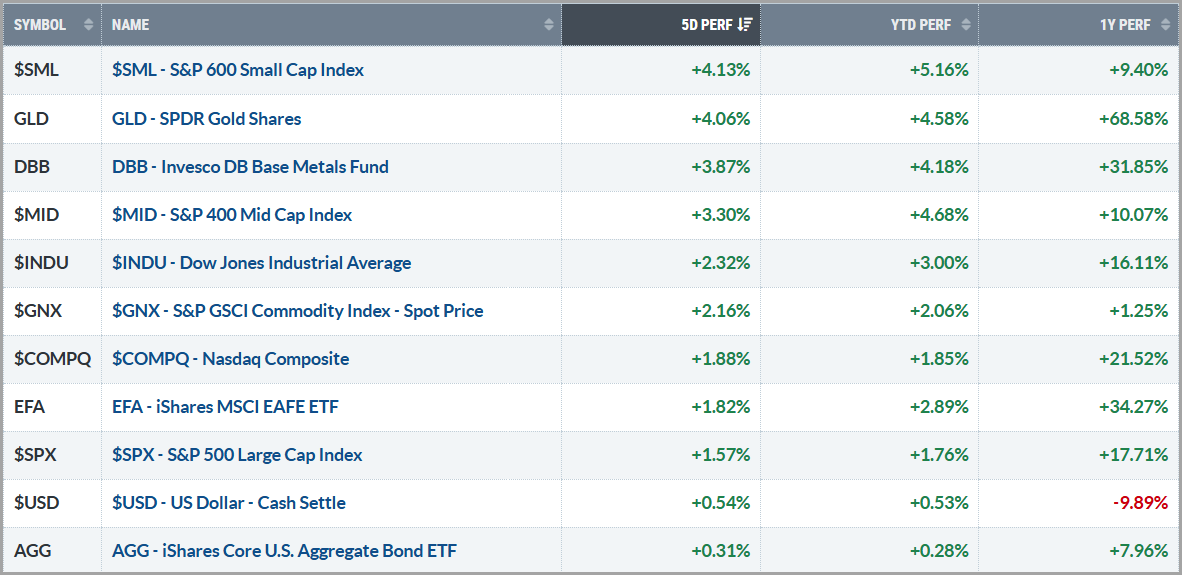Click the $USD symbol cell
The width and height of the screenshot is (1182, 575).
38,502
